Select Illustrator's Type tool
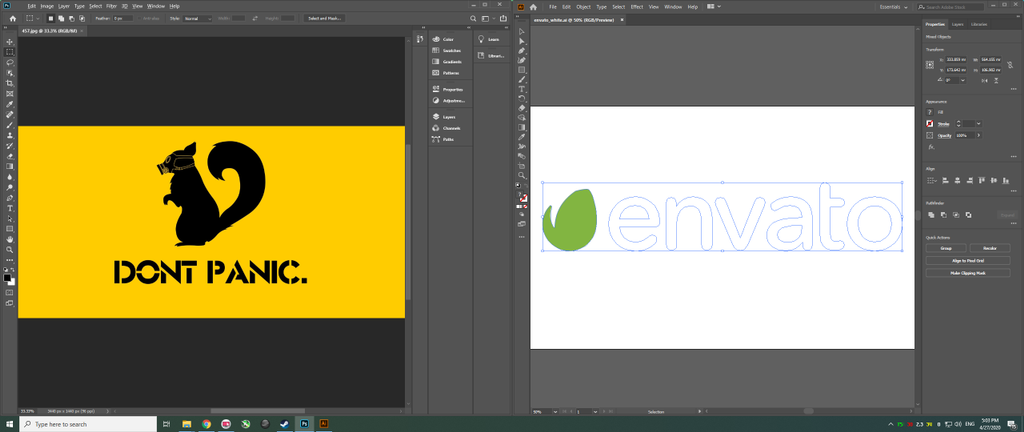Image resolution: width=1024 pixels, height=432 pixels. 522,88
